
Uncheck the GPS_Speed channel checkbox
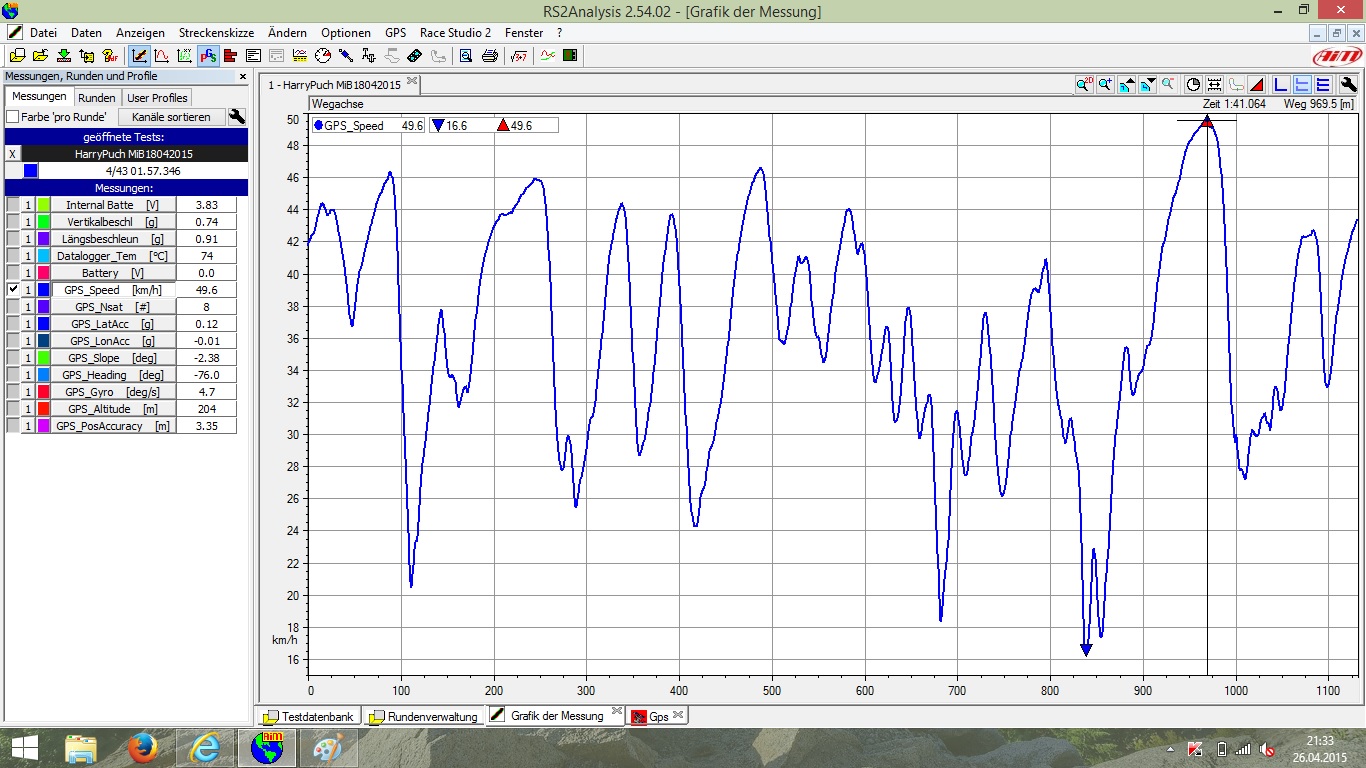13,290
